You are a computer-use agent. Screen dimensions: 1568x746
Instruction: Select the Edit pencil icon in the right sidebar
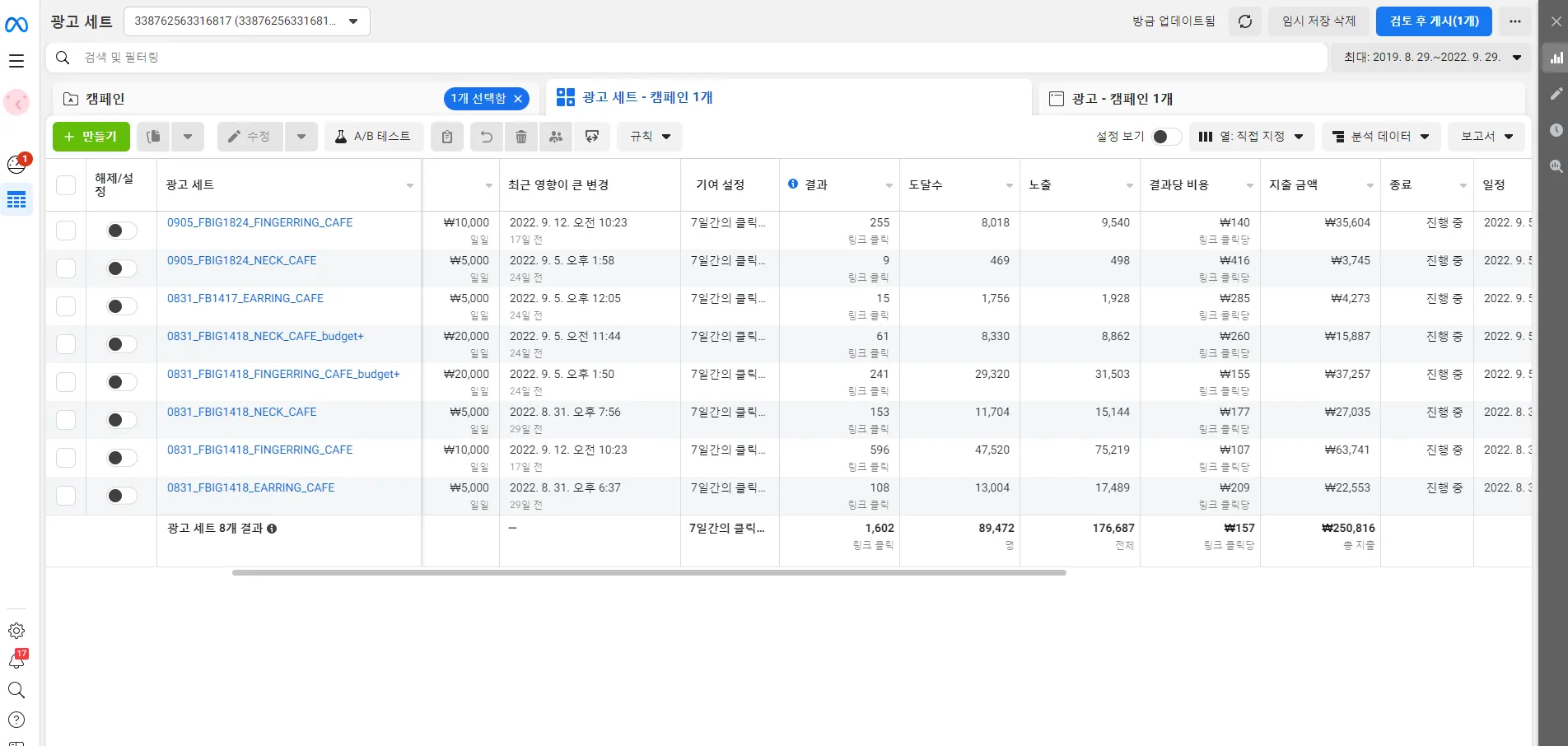1556,93
